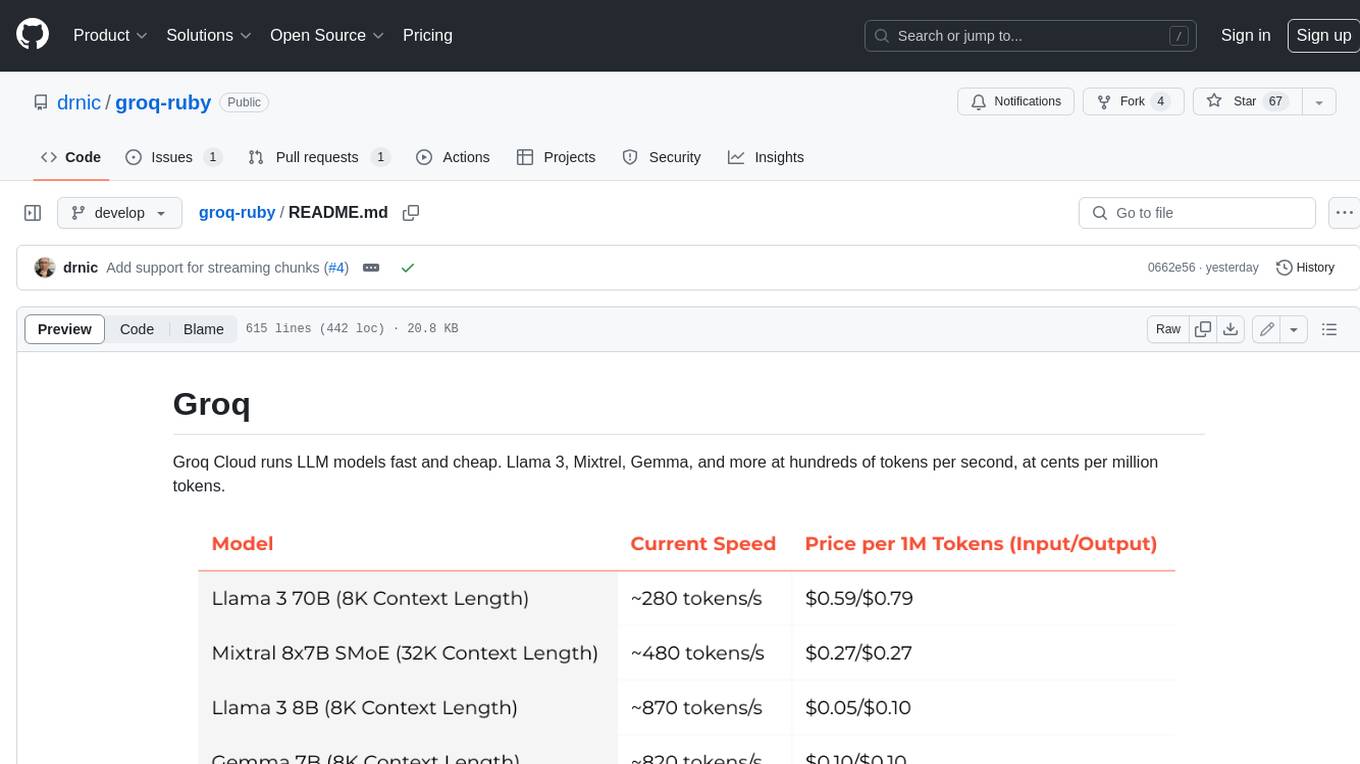Expand the Solutions menu
The image size is (1360, 764).
tap(208, 35)
